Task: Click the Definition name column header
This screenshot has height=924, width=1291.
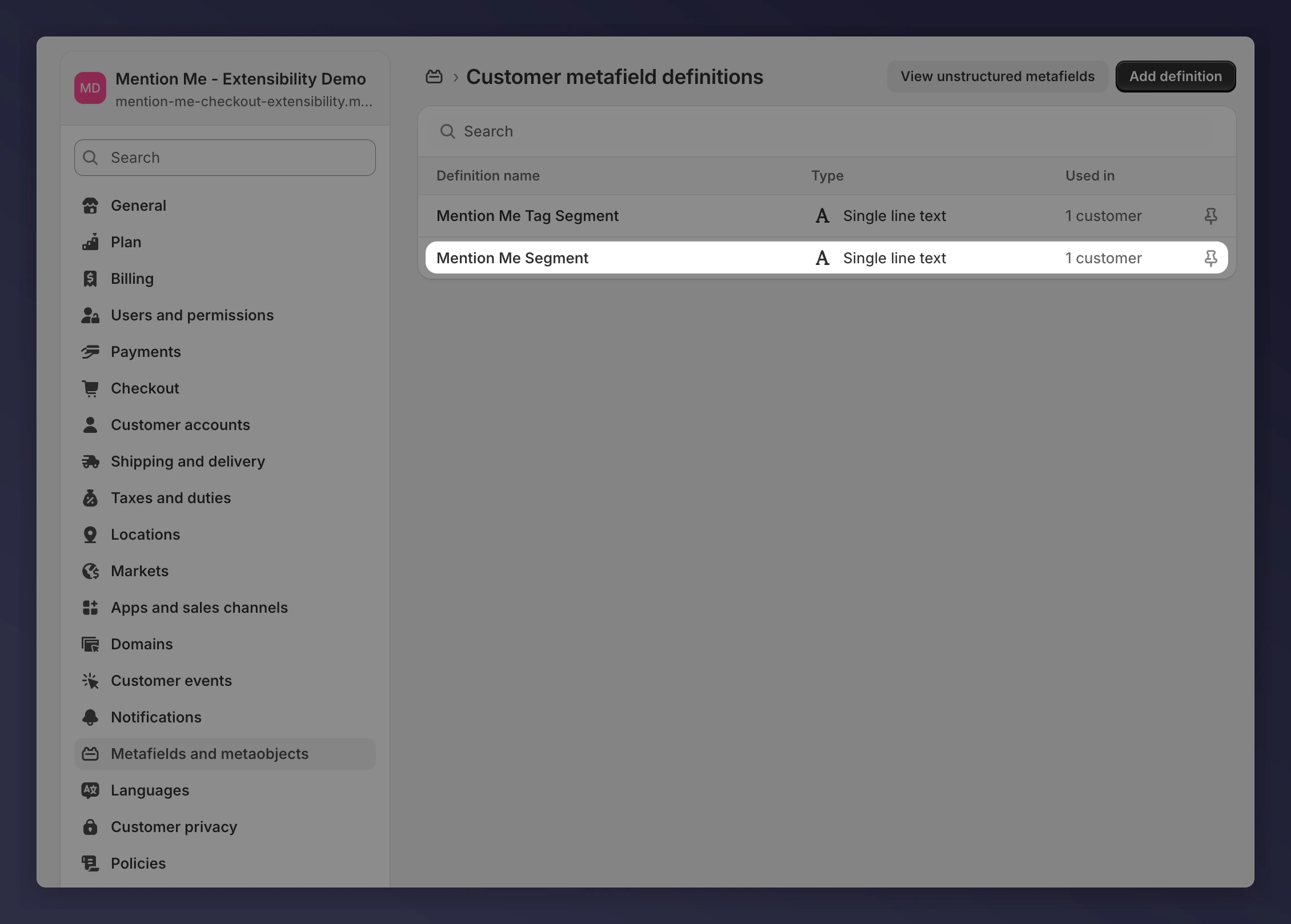Action: coord(488,176)
